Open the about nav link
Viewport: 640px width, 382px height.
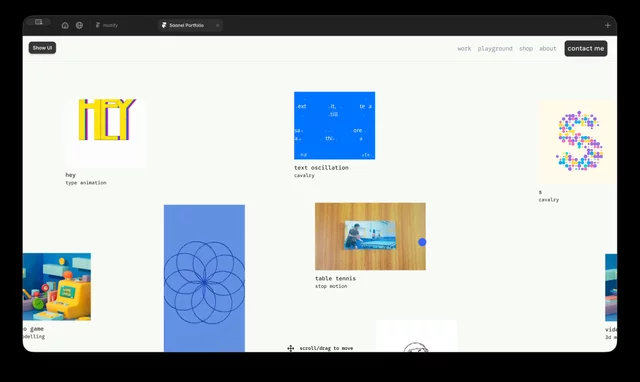click(548, 49)
